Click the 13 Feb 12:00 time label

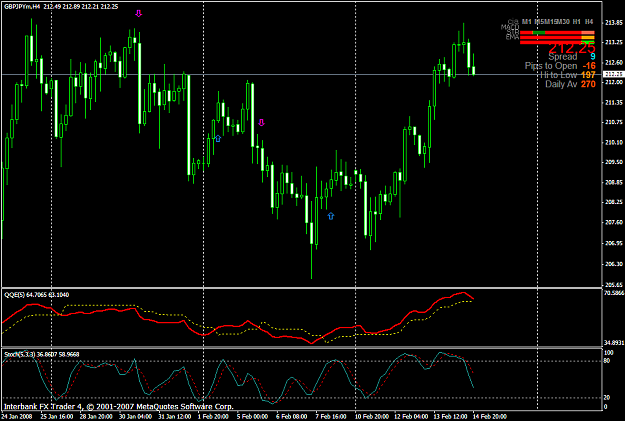click(x=450, y=416)
